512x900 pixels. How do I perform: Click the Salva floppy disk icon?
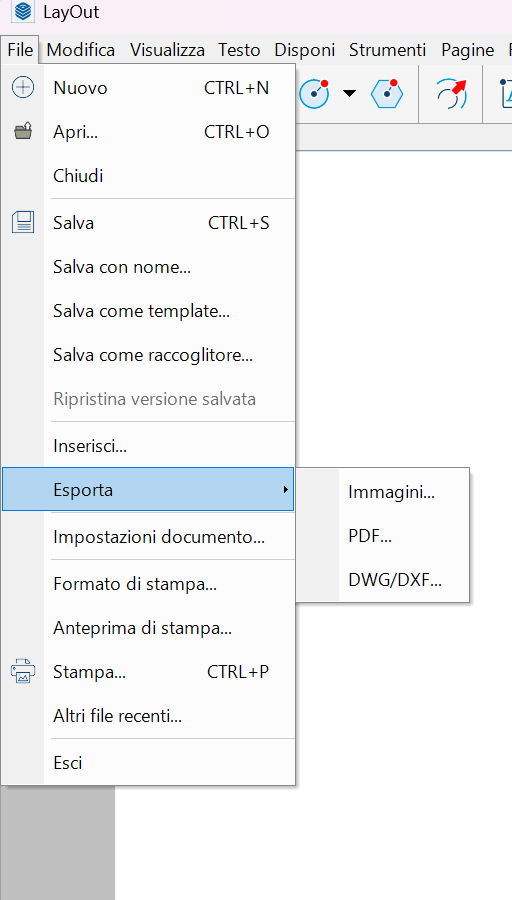click(23, 222)
